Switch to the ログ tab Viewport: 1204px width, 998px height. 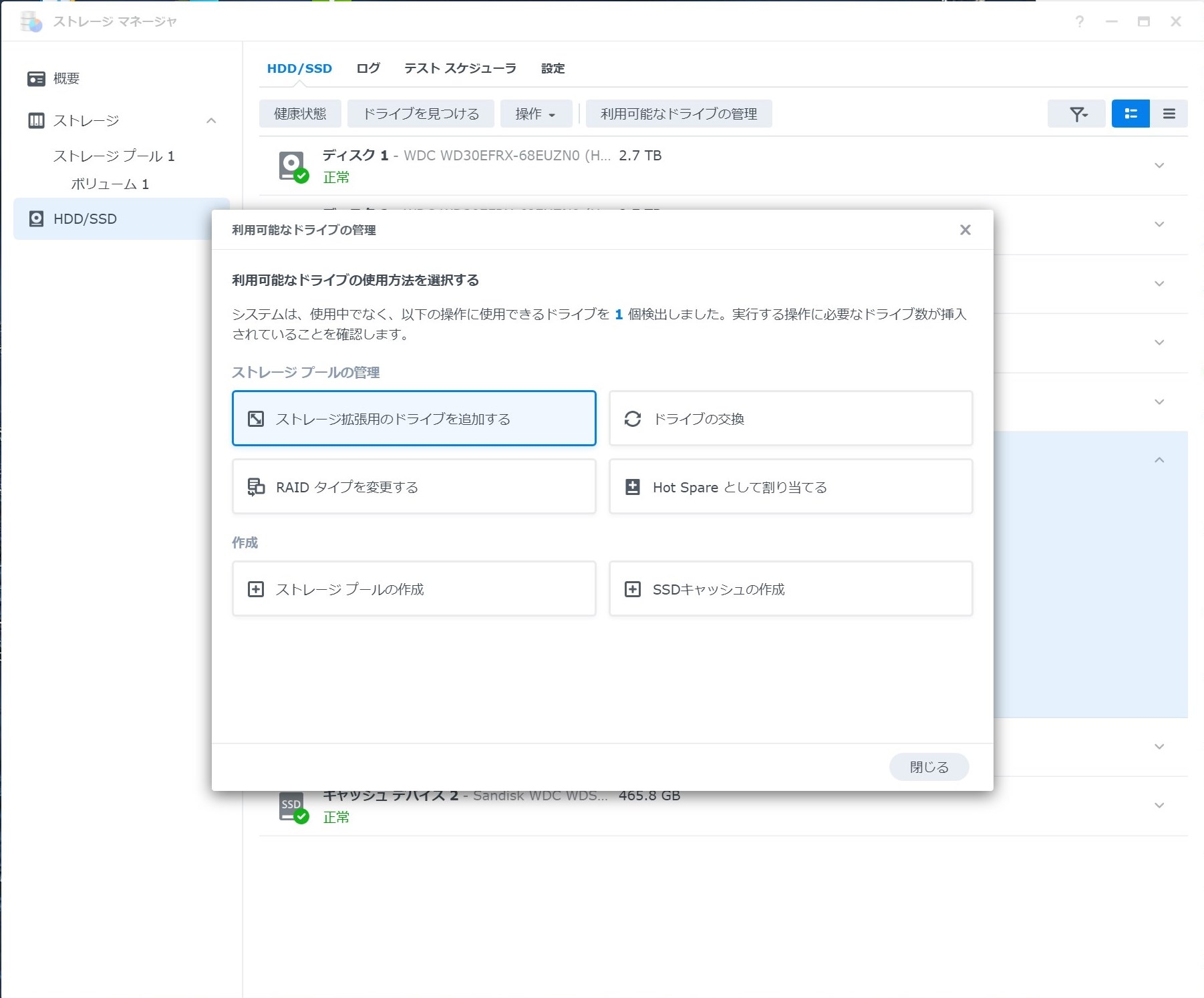367,68
